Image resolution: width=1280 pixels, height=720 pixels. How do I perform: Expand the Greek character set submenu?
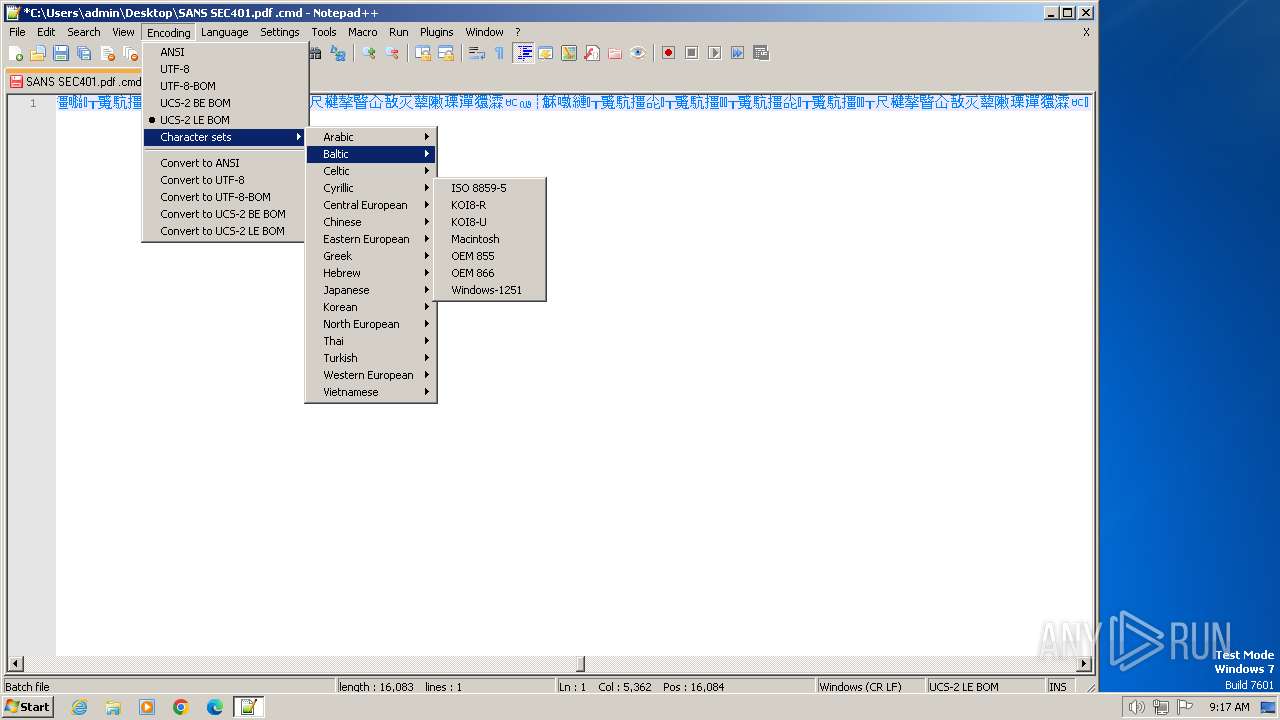click(x=370, y=256)
